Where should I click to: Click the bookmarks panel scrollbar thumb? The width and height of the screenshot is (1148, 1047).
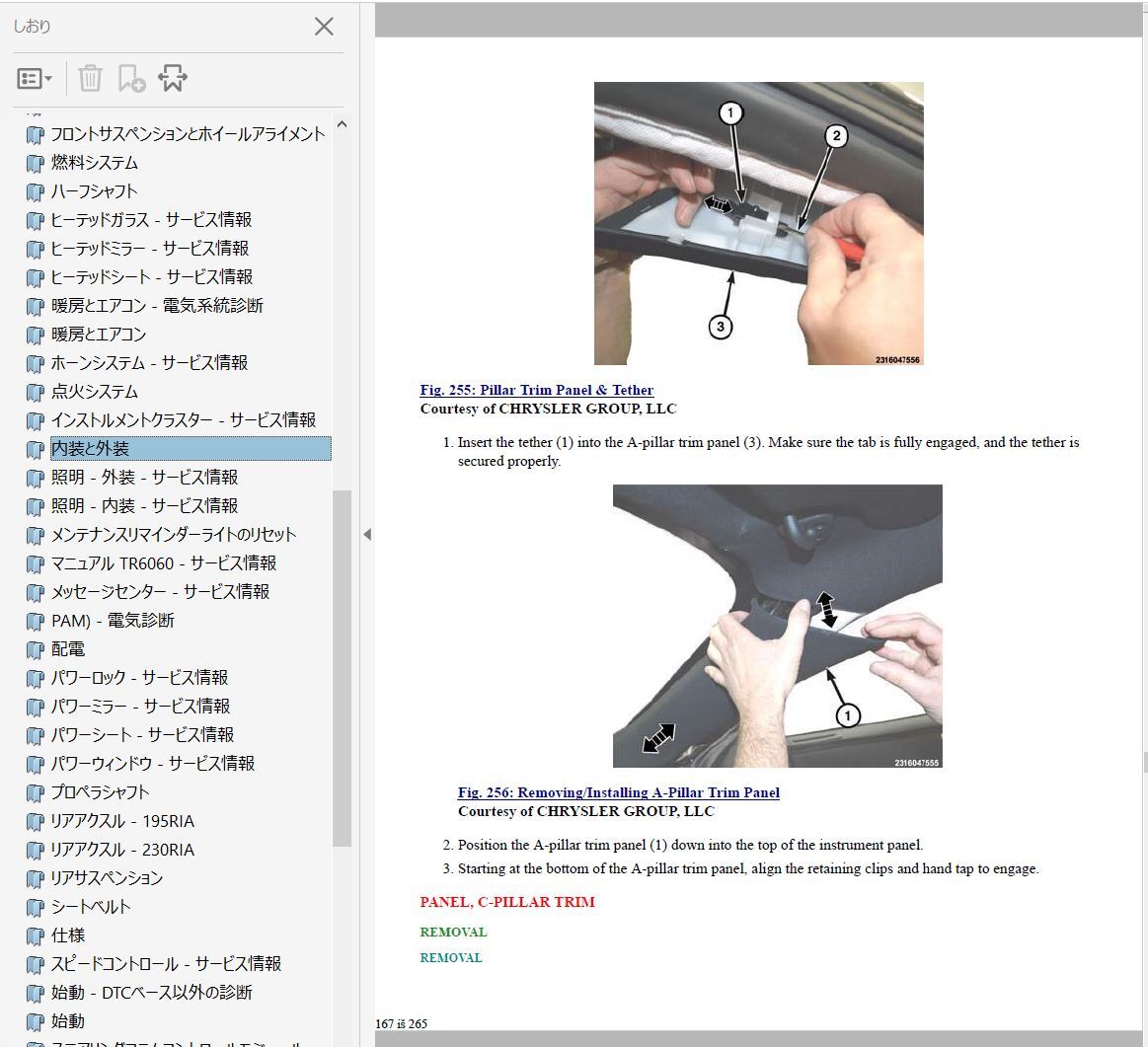coord(342,668)
